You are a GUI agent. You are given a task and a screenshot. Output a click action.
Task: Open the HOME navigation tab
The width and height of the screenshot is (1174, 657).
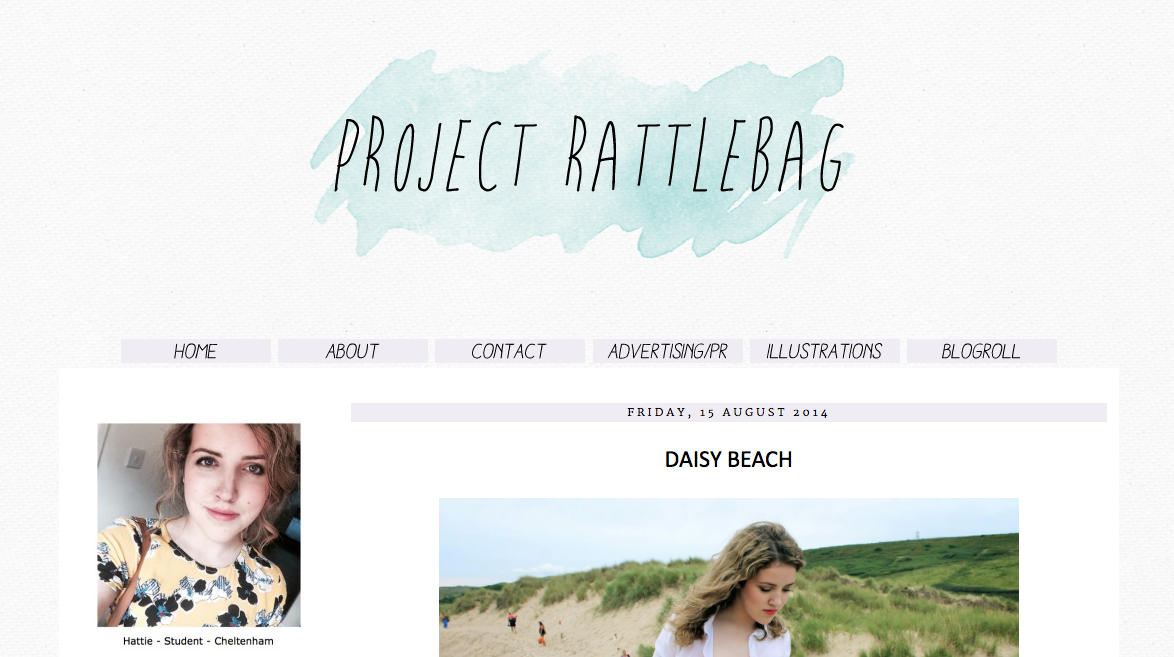195,351
